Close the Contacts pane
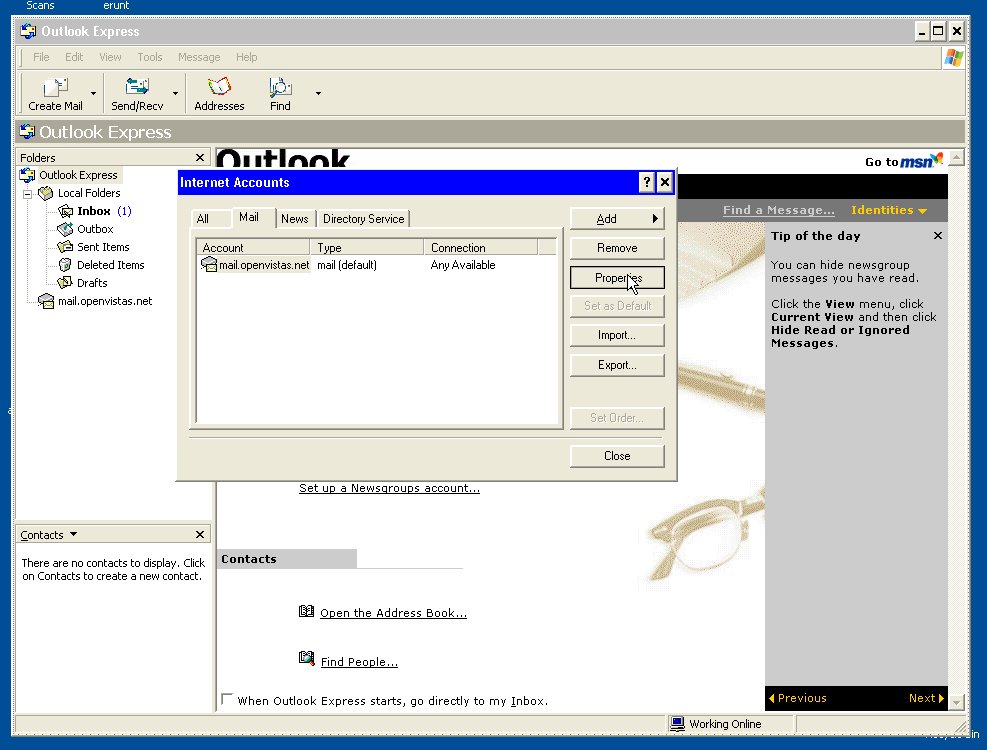987x750 pixels. point(200,535)
